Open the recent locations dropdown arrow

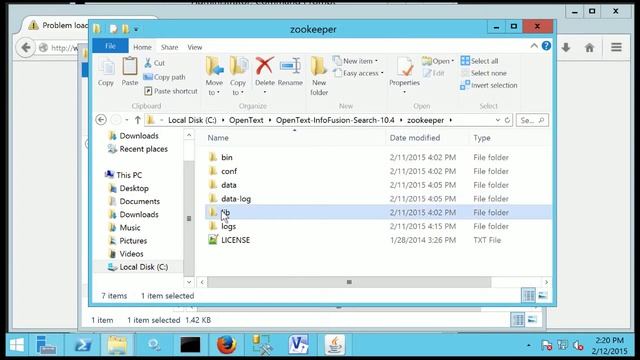(x=127, y=120)
